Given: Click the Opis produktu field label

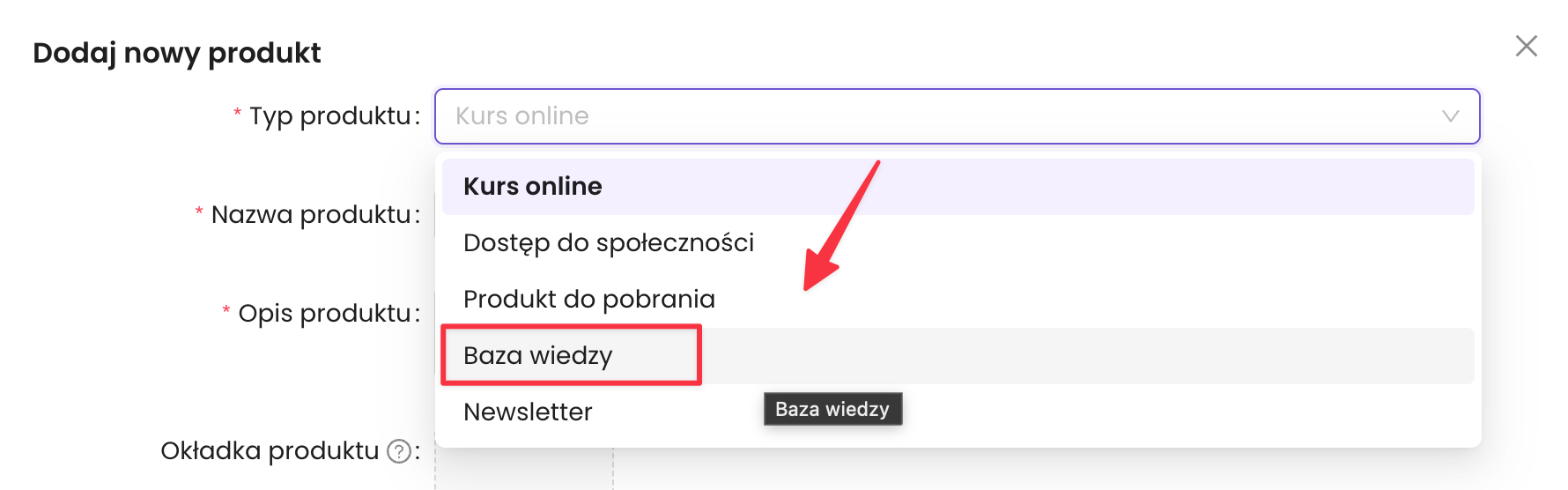Looking at the screenshot, I should tap(324, 314).
